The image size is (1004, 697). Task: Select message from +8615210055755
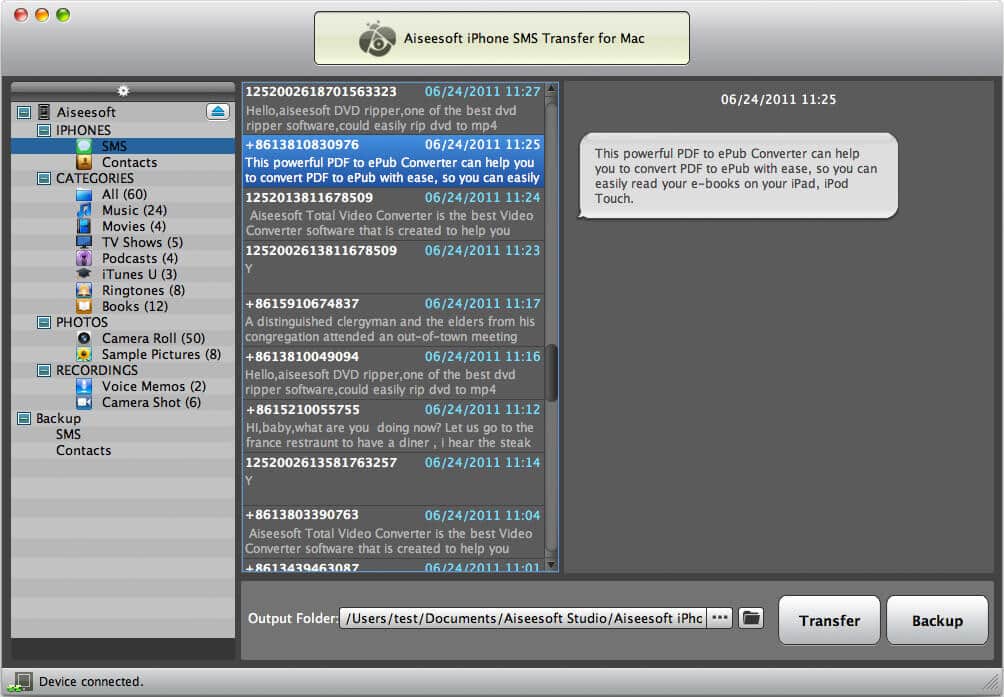coord(393,427)
